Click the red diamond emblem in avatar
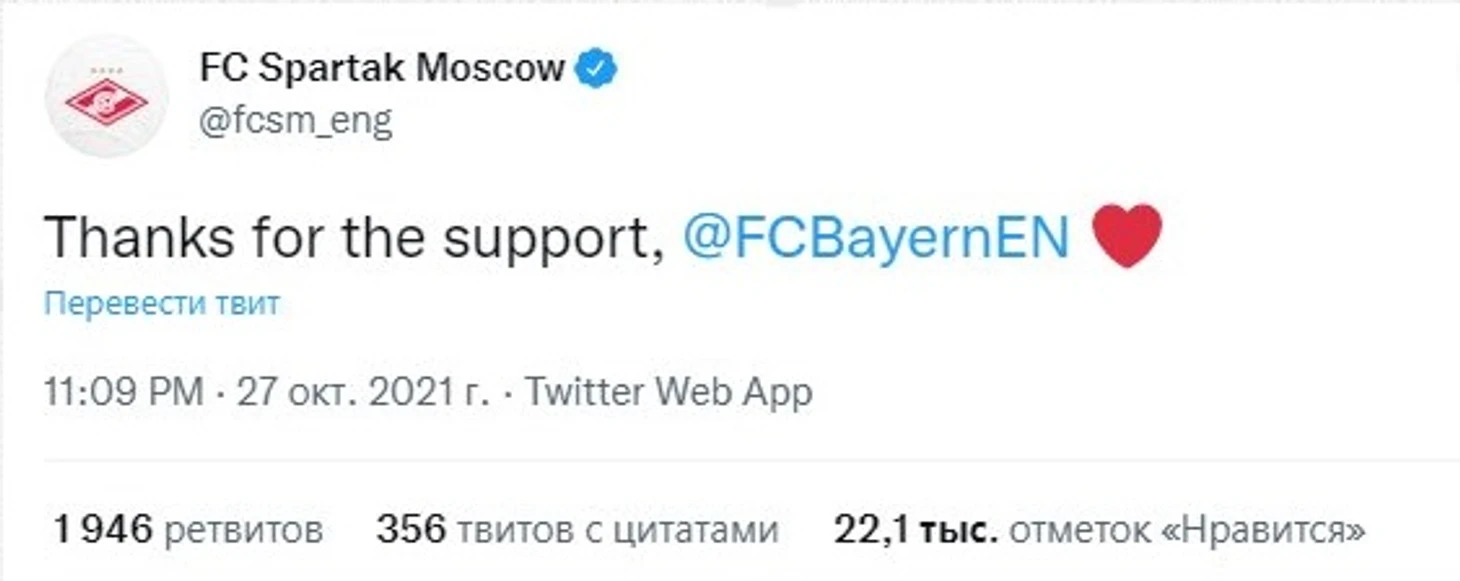The height and width of the screenshot is (581, 1460). (107, 101)
